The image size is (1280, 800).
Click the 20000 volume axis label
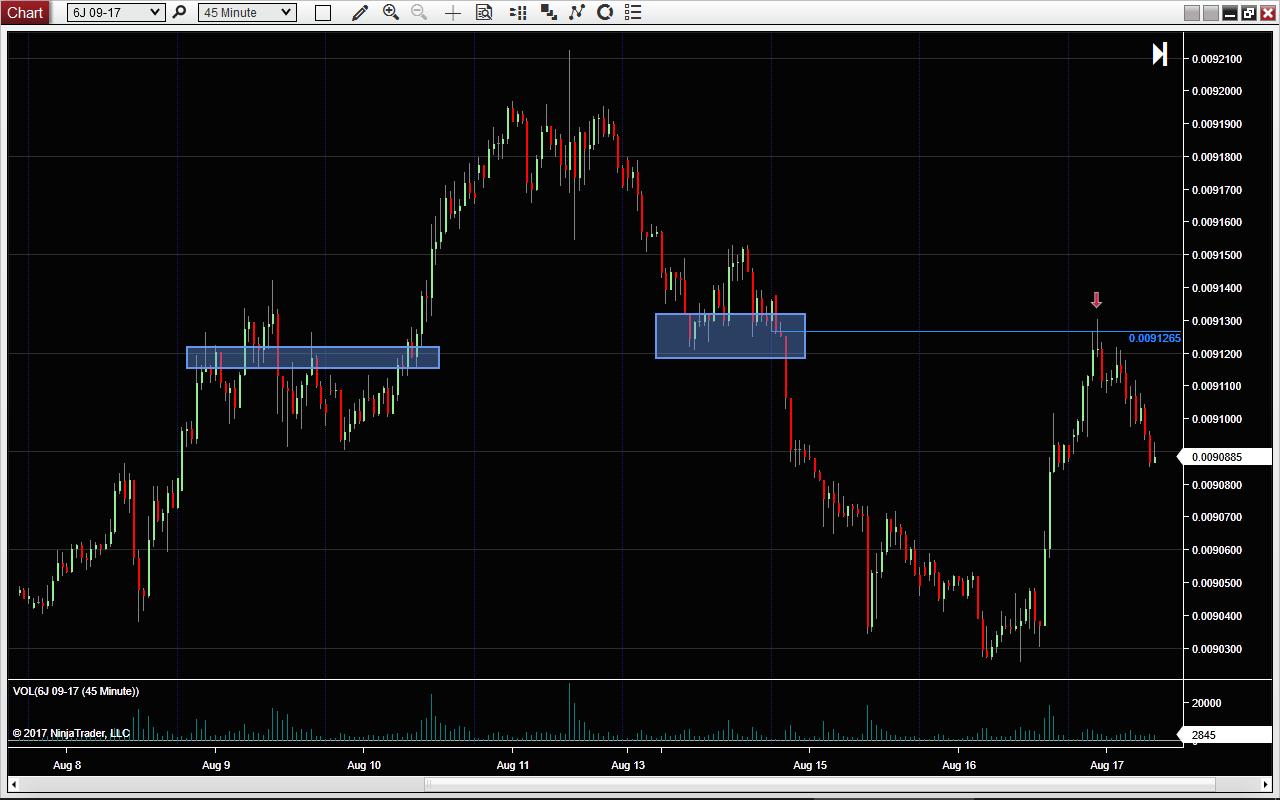[1207, 703]
